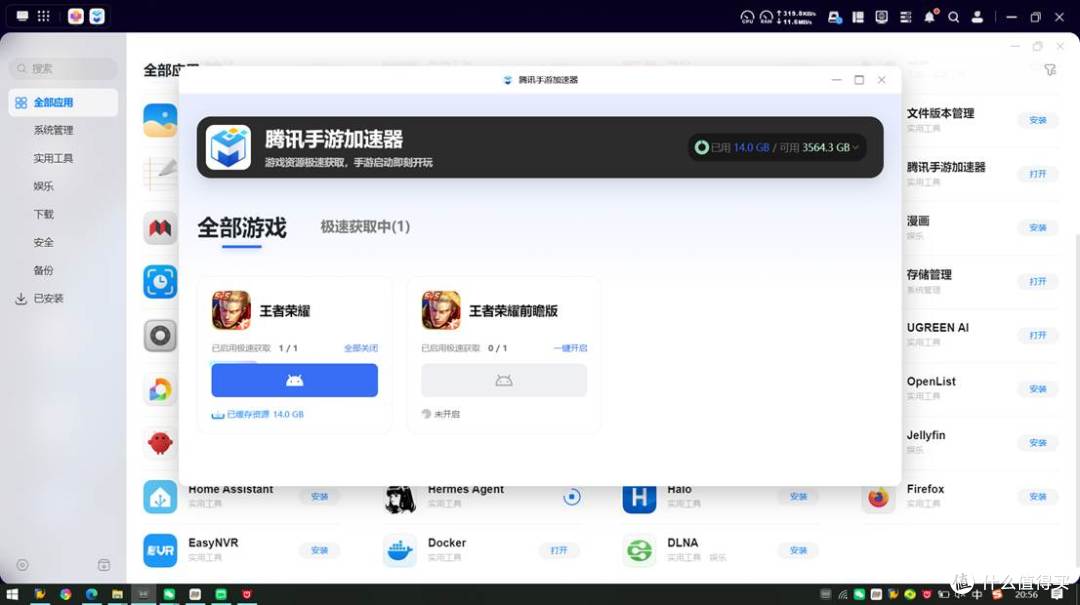This screenshot has height=605, width=1080.
Task: Click the app center vertical scrollbar
Action: (1076, 403)
